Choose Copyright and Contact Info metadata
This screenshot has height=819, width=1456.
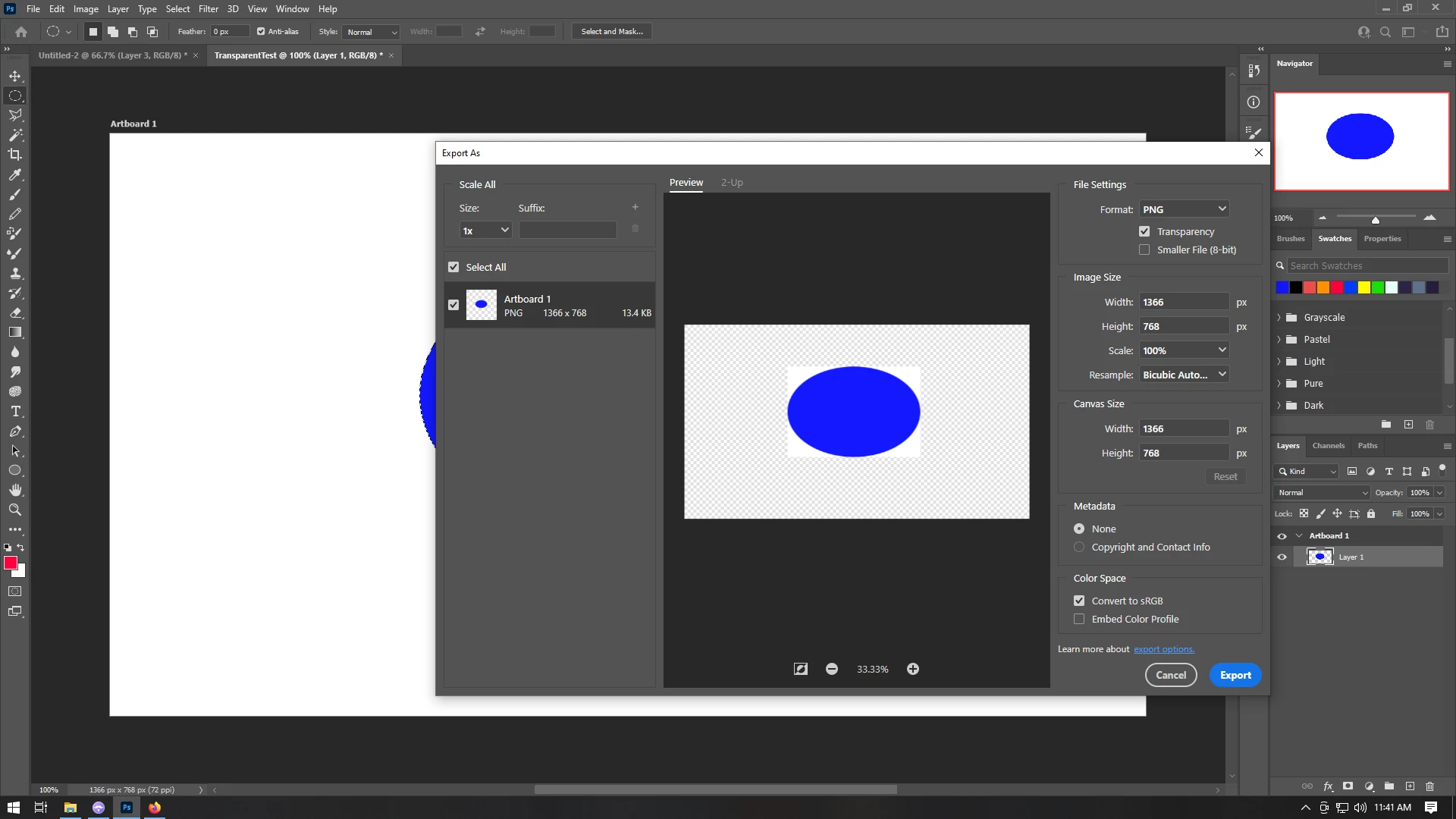point(1079,547)
